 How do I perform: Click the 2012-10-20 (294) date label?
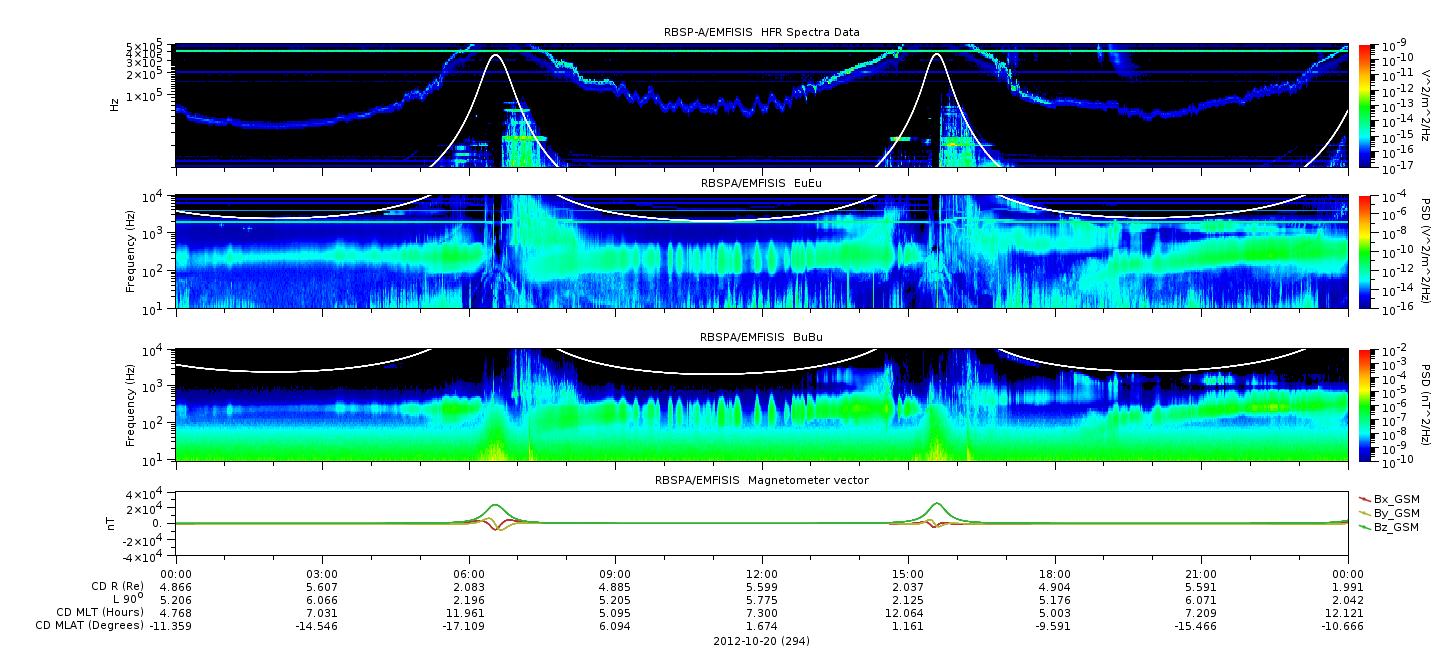tap(762, 641)
